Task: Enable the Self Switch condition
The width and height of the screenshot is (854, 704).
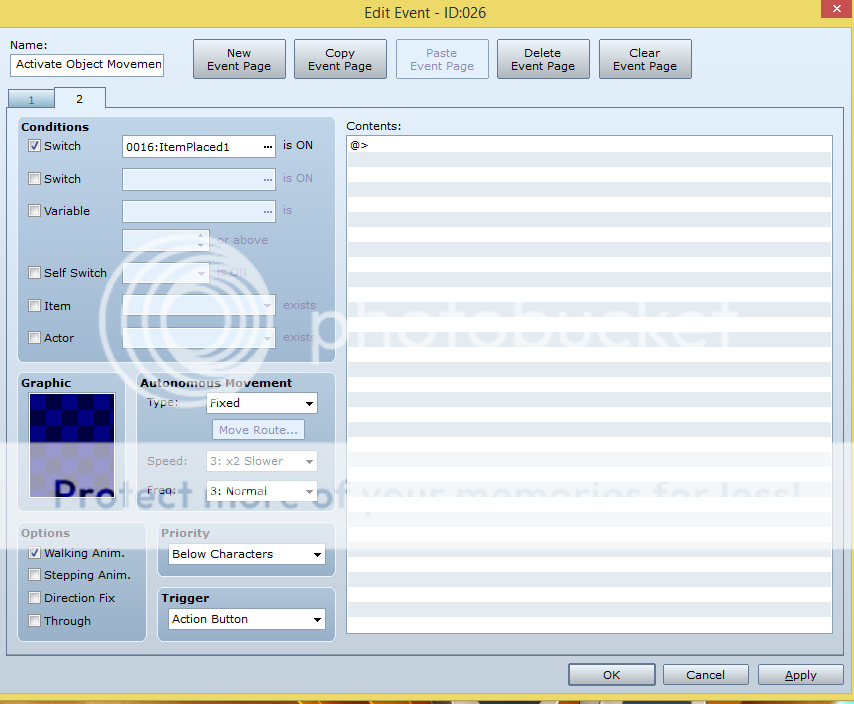Action: pyautogui.click(x=35, y=273)
